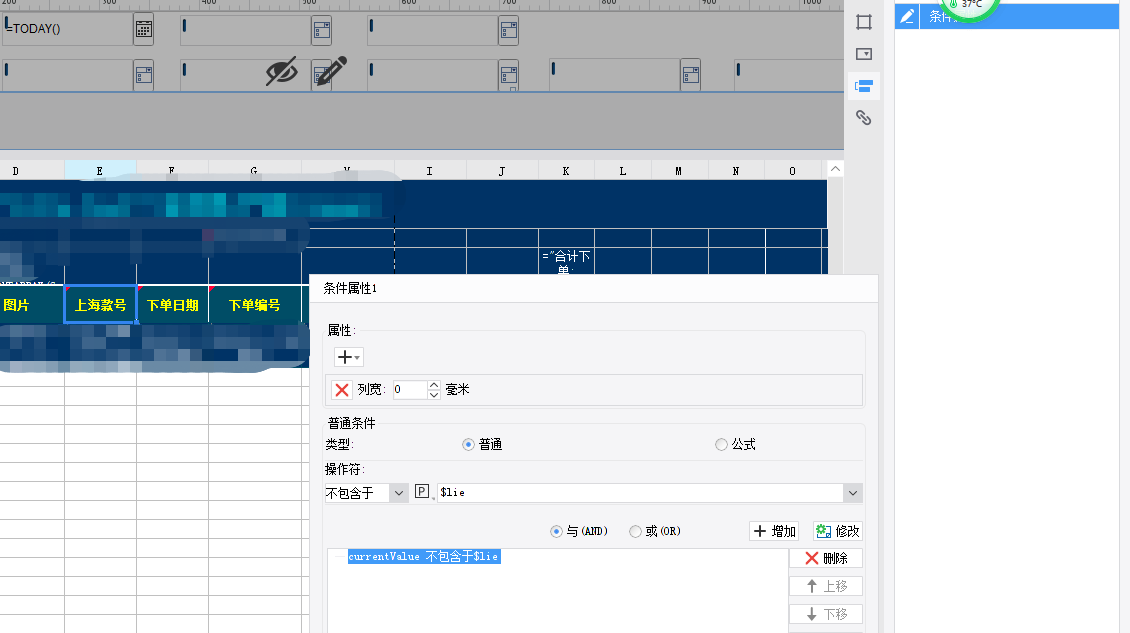Image resolution: width=1130 pixels, height=633 pixels.
Task: Select column E header
Action: tap(100, 171)
